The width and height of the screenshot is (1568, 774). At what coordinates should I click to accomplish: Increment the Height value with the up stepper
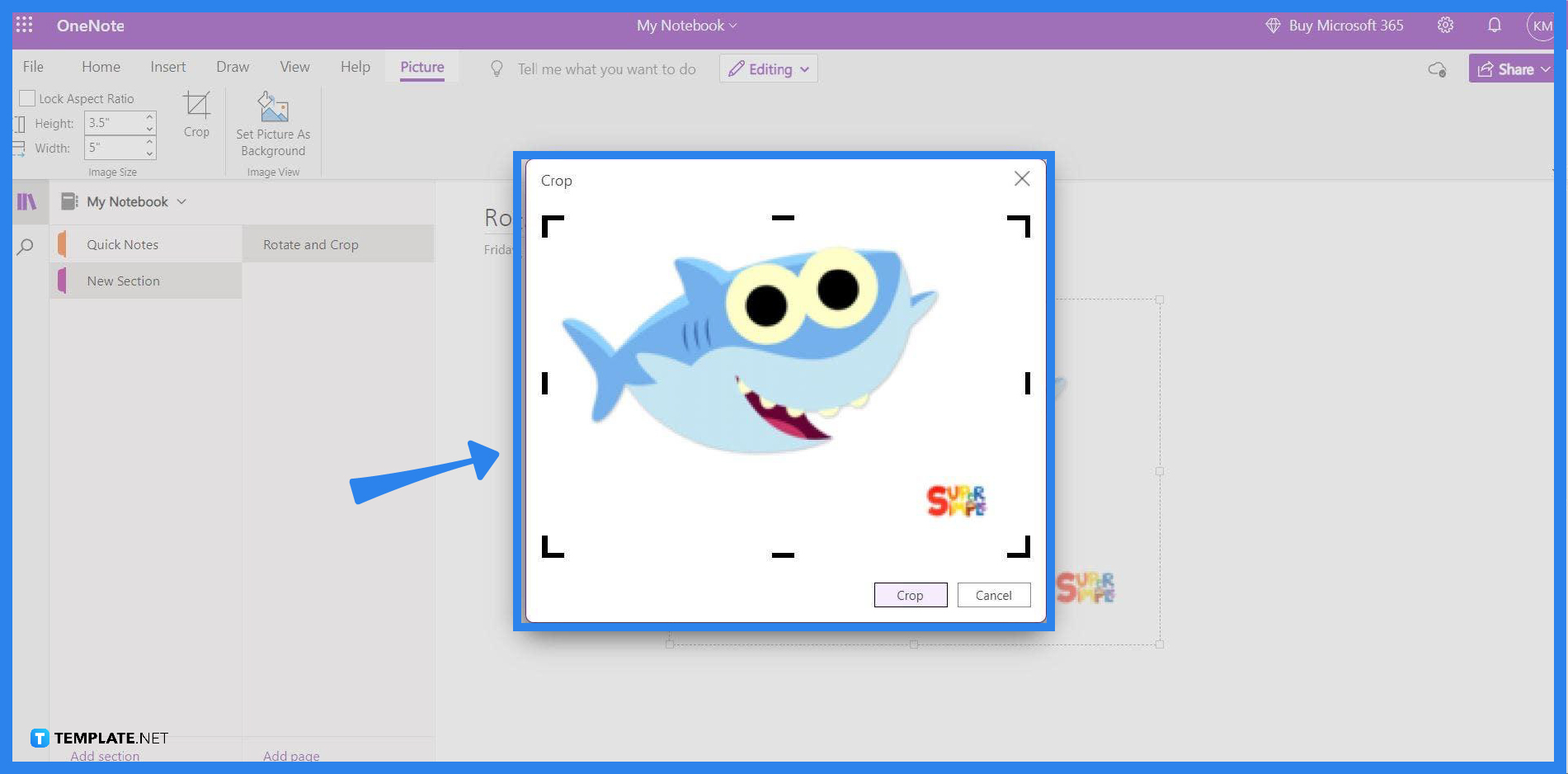point(148,118)
